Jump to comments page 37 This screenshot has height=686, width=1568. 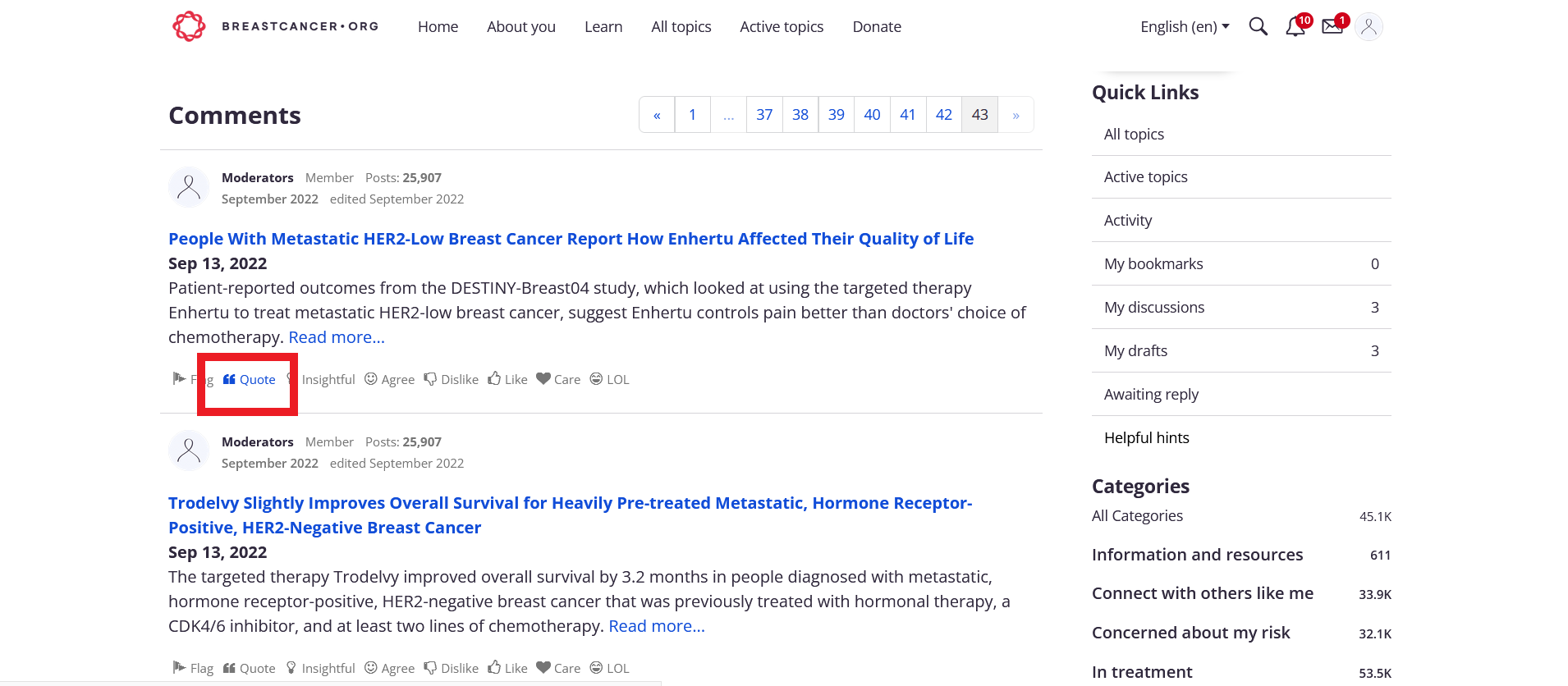(764, 115)
